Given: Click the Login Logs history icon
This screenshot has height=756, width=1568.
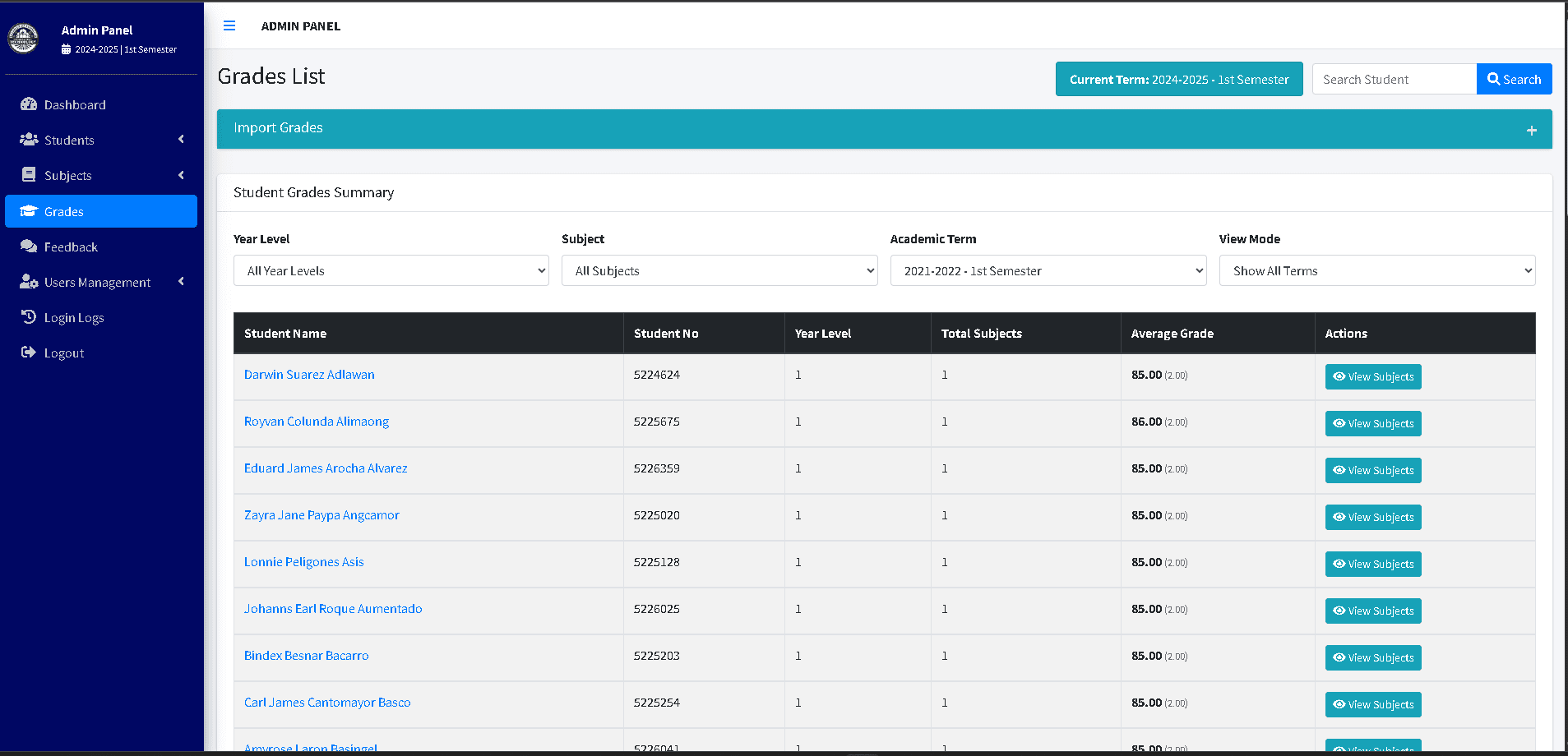Looking at the screenshot, I should [x=29, y=317].
